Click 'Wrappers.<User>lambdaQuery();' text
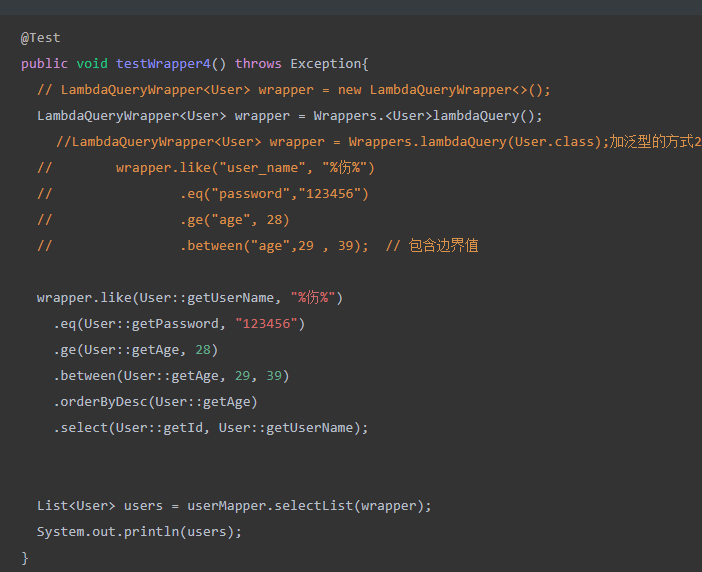The image size is (702, 572). (x=428, y=115)
